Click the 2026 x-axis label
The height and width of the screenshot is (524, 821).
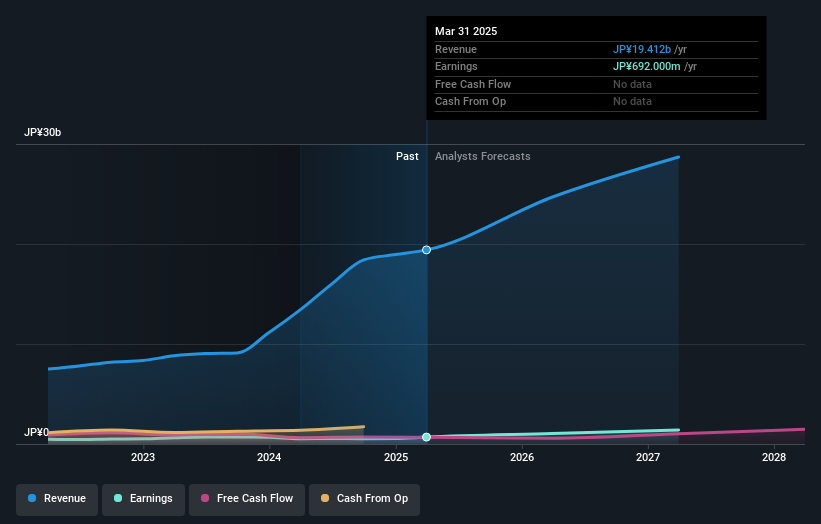coord(522,458)
